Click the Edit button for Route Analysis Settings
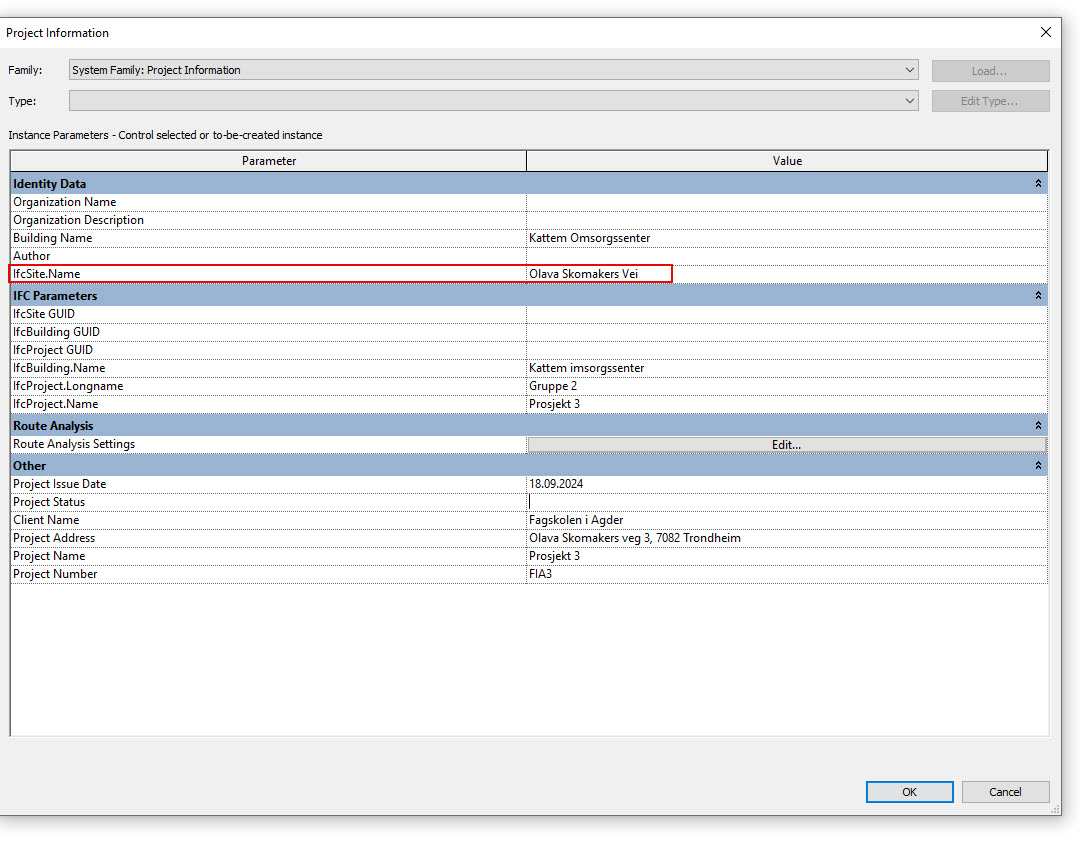Viewport: 1086px width, 845px height. [x=787, y=445]
